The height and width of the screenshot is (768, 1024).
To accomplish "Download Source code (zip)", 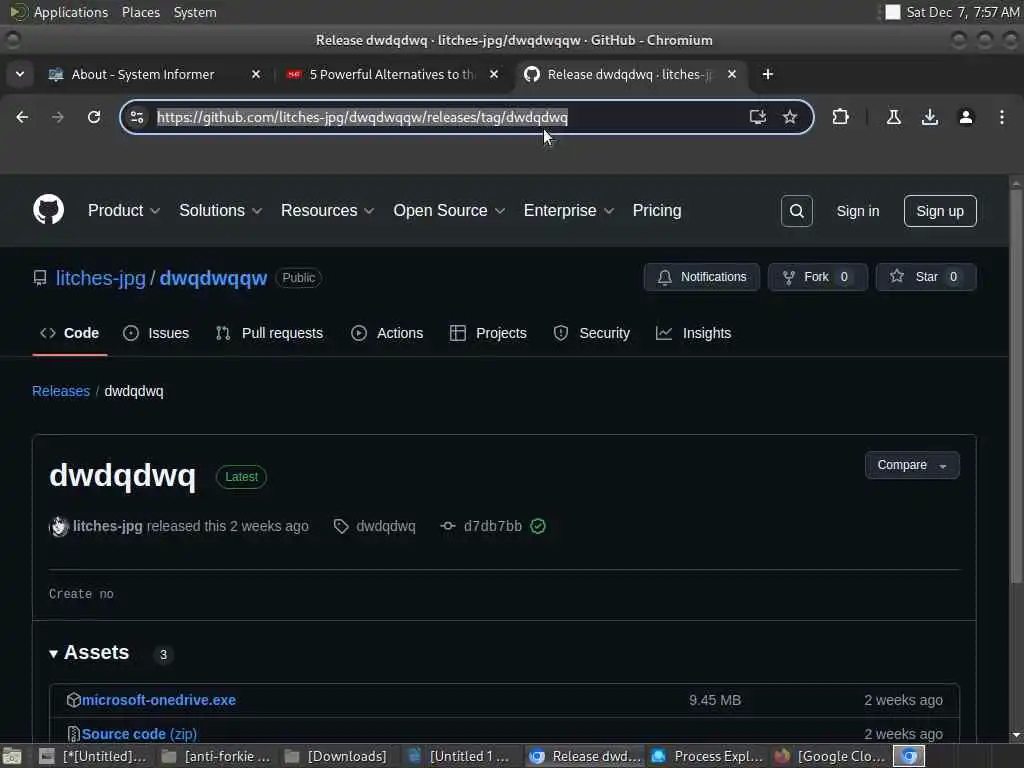I will [x=139, y=734].
